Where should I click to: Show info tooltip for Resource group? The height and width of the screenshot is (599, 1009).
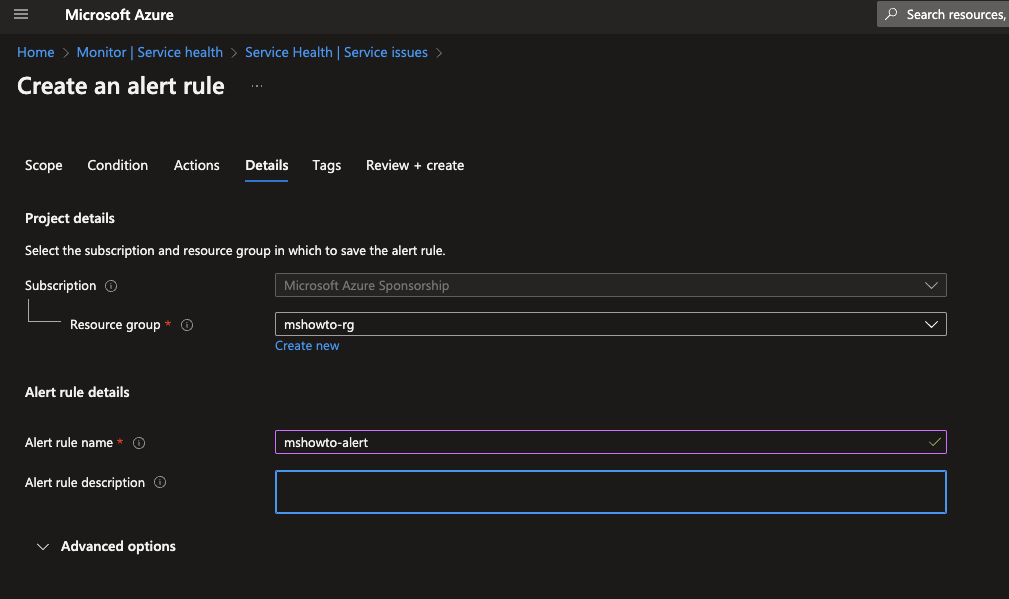click(x=187, y=325)
